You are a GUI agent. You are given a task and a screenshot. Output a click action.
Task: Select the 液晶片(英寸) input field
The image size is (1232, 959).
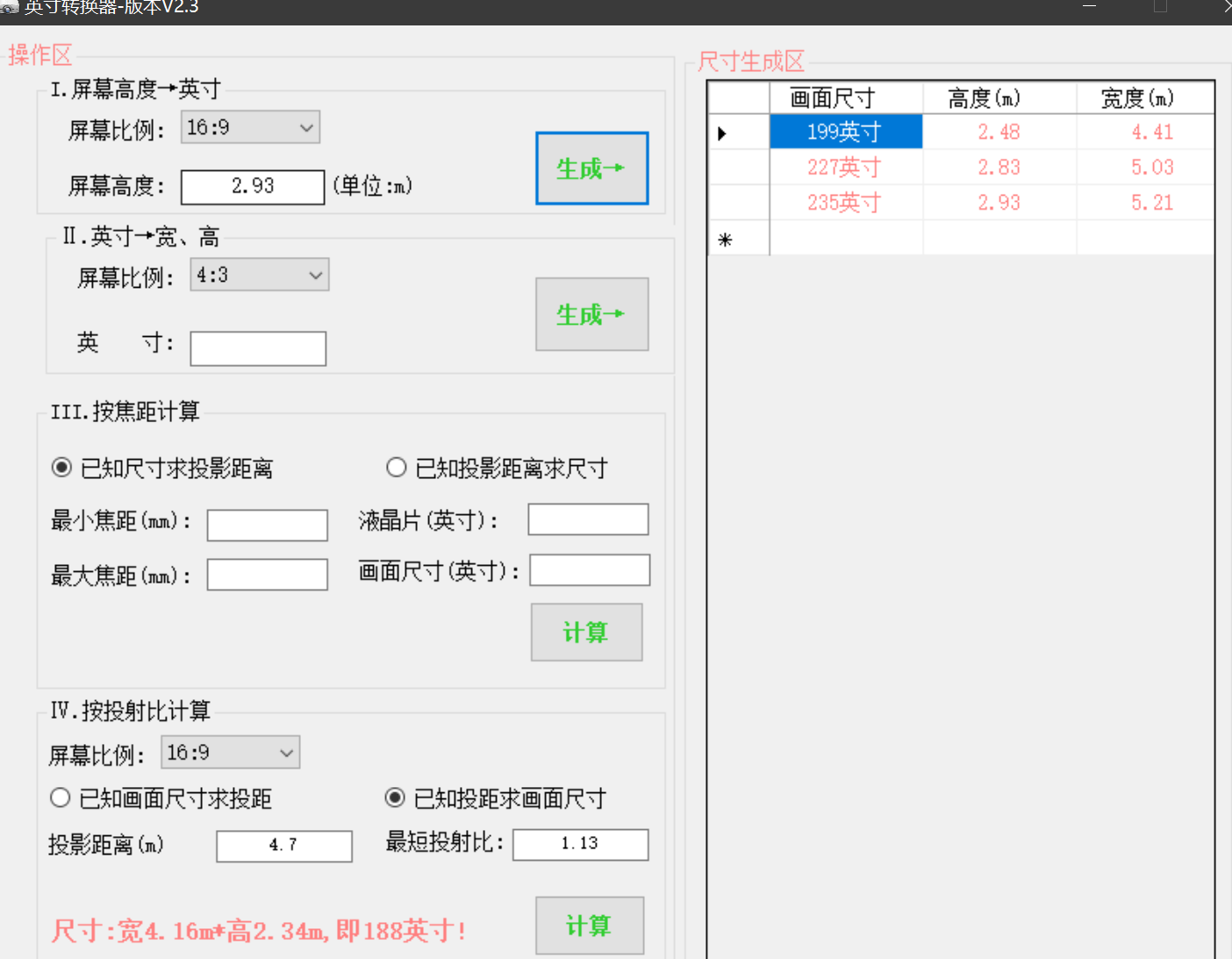[588, 519]
